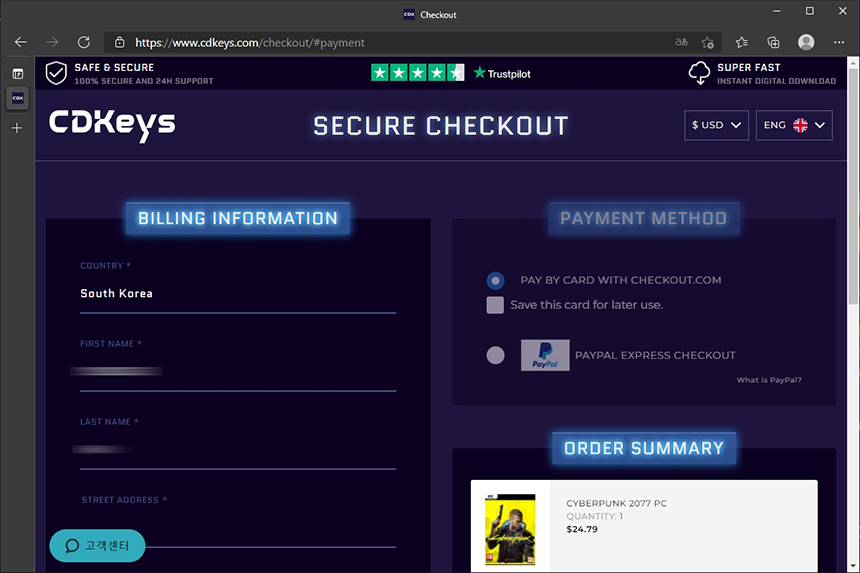
Task: Go to CDKeys home via logo
Action: [112, 125]
